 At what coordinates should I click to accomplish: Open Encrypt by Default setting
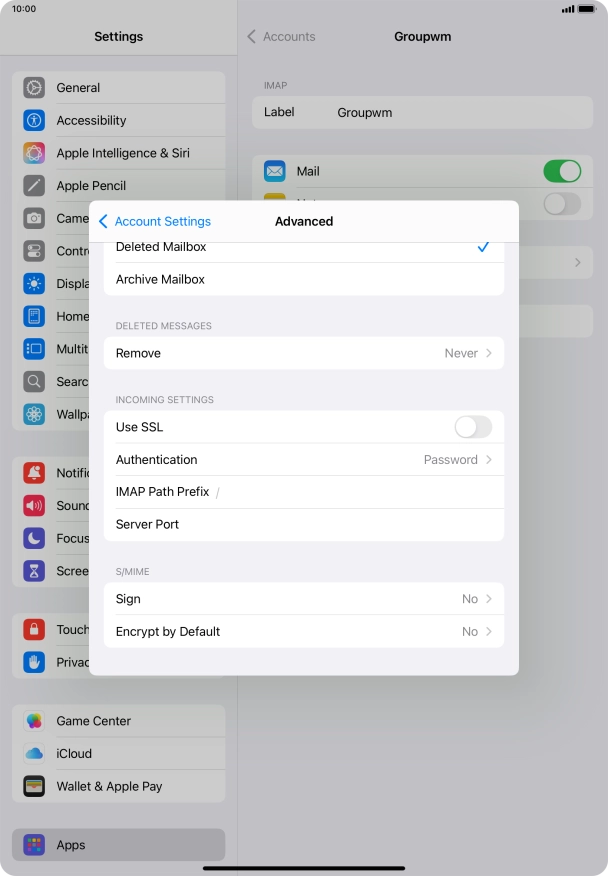click(303, 632)
